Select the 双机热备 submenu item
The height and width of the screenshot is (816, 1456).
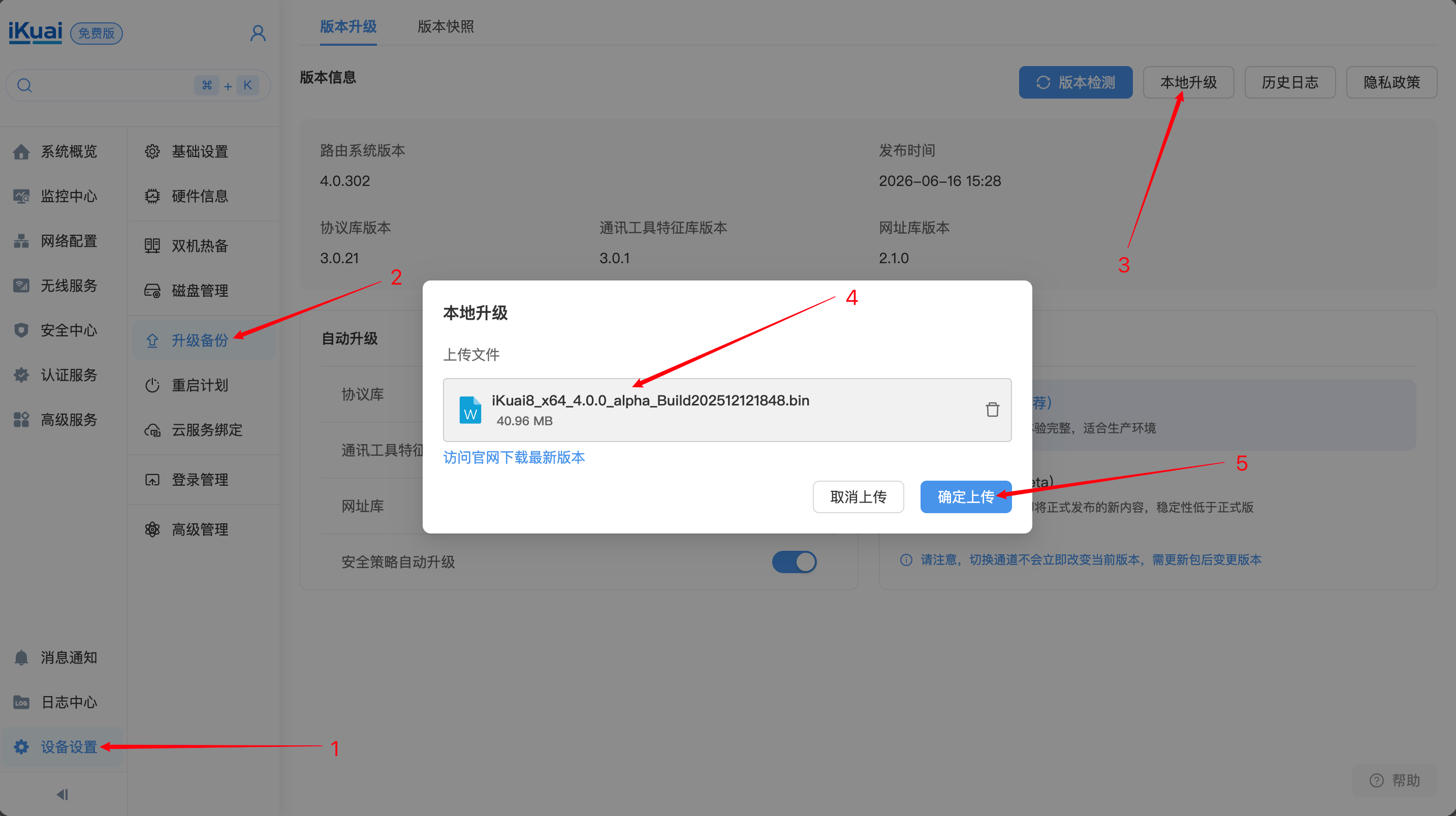click(204, 246)
